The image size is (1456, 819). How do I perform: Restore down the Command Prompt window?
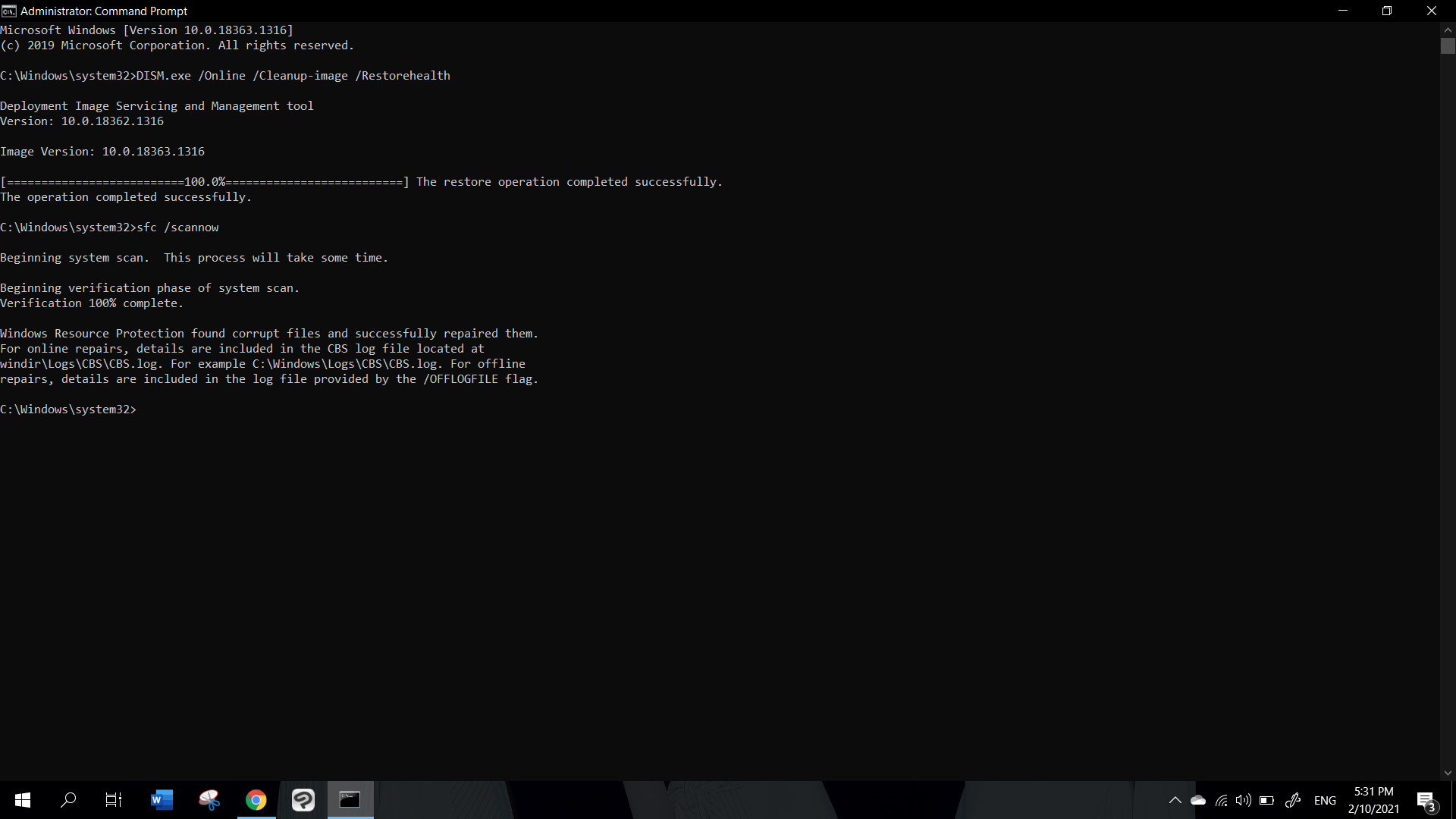[x=1387, y=11]
